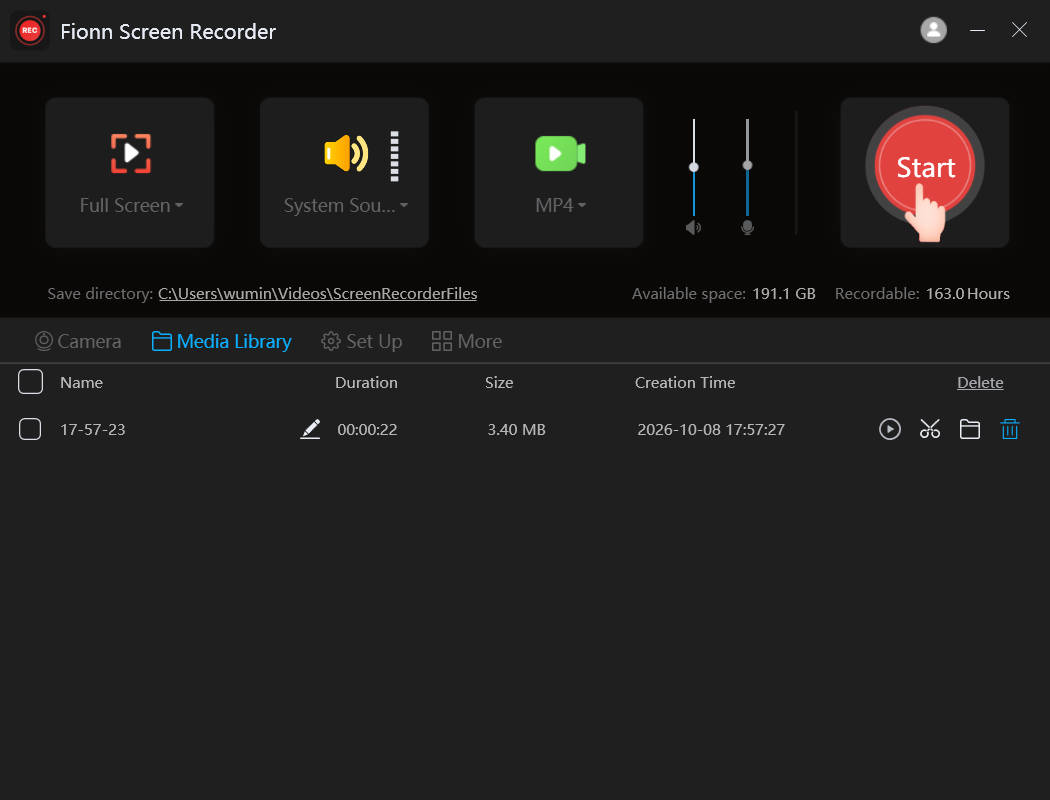Viewport: 1050px width, 800px height.
Task: Click the sound level meter bars
Action: tap(394, 156)
